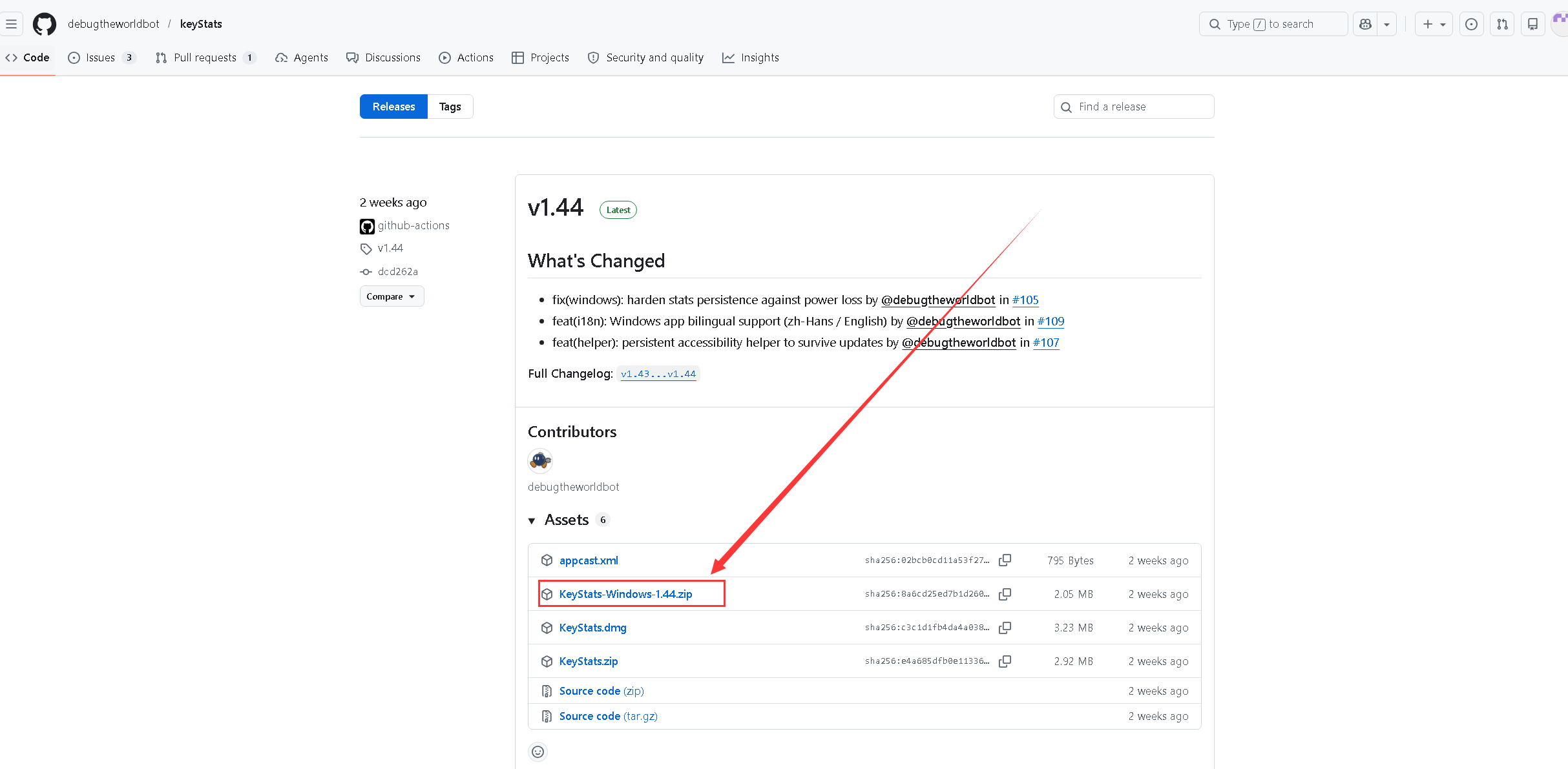Download KeyStats.dmg asset
Viewport: 1568px width, 769px height.
(x=592, y=628)
